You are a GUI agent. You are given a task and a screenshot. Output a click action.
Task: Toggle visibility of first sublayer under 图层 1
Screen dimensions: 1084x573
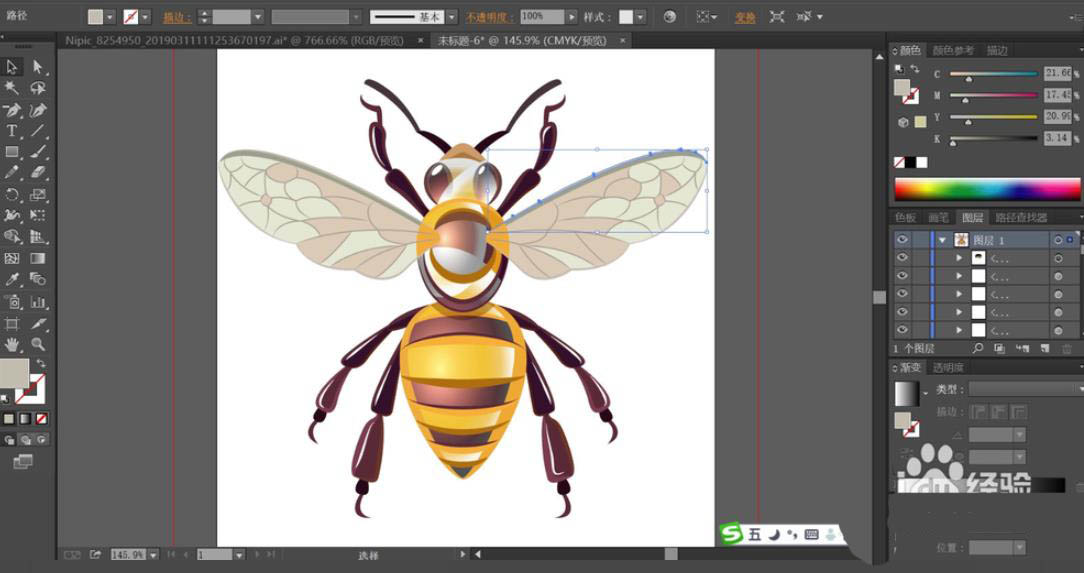(902, 258)
